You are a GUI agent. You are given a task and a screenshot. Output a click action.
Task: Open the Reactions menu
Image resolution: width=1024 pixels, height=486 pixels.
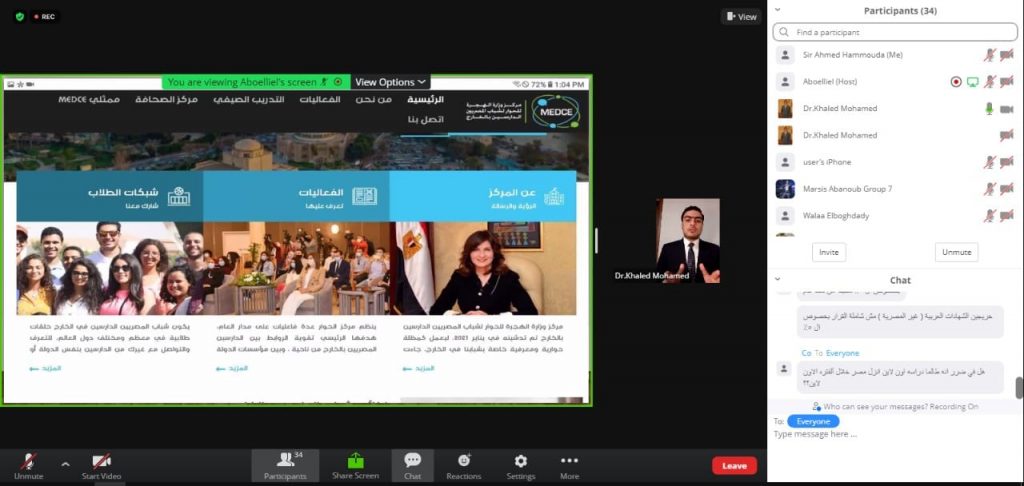coord(463,461)
